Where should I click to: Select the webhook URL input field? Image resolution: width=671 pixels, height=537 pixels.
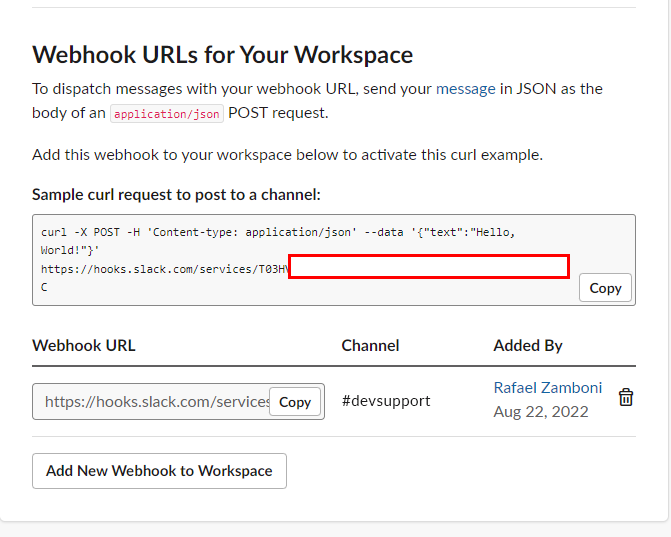click(x=178, y=401)
